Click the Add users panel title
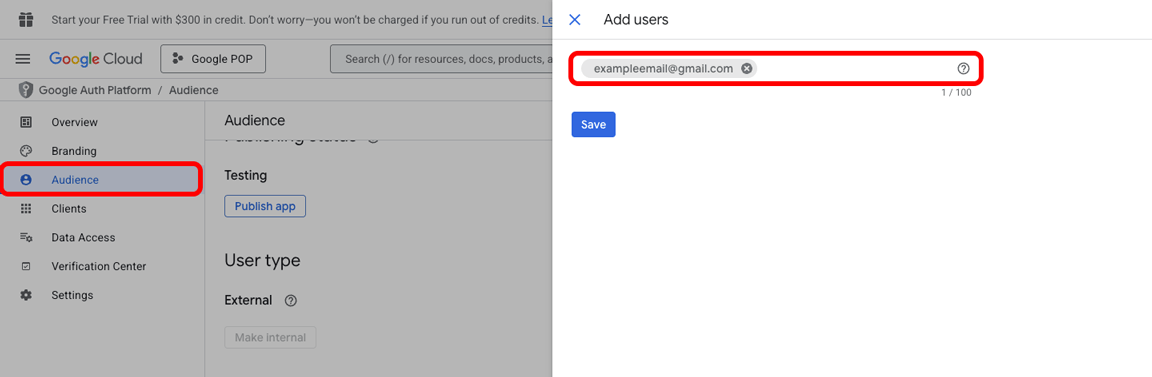The image size is (1152, 377). (x=636, y=20)
